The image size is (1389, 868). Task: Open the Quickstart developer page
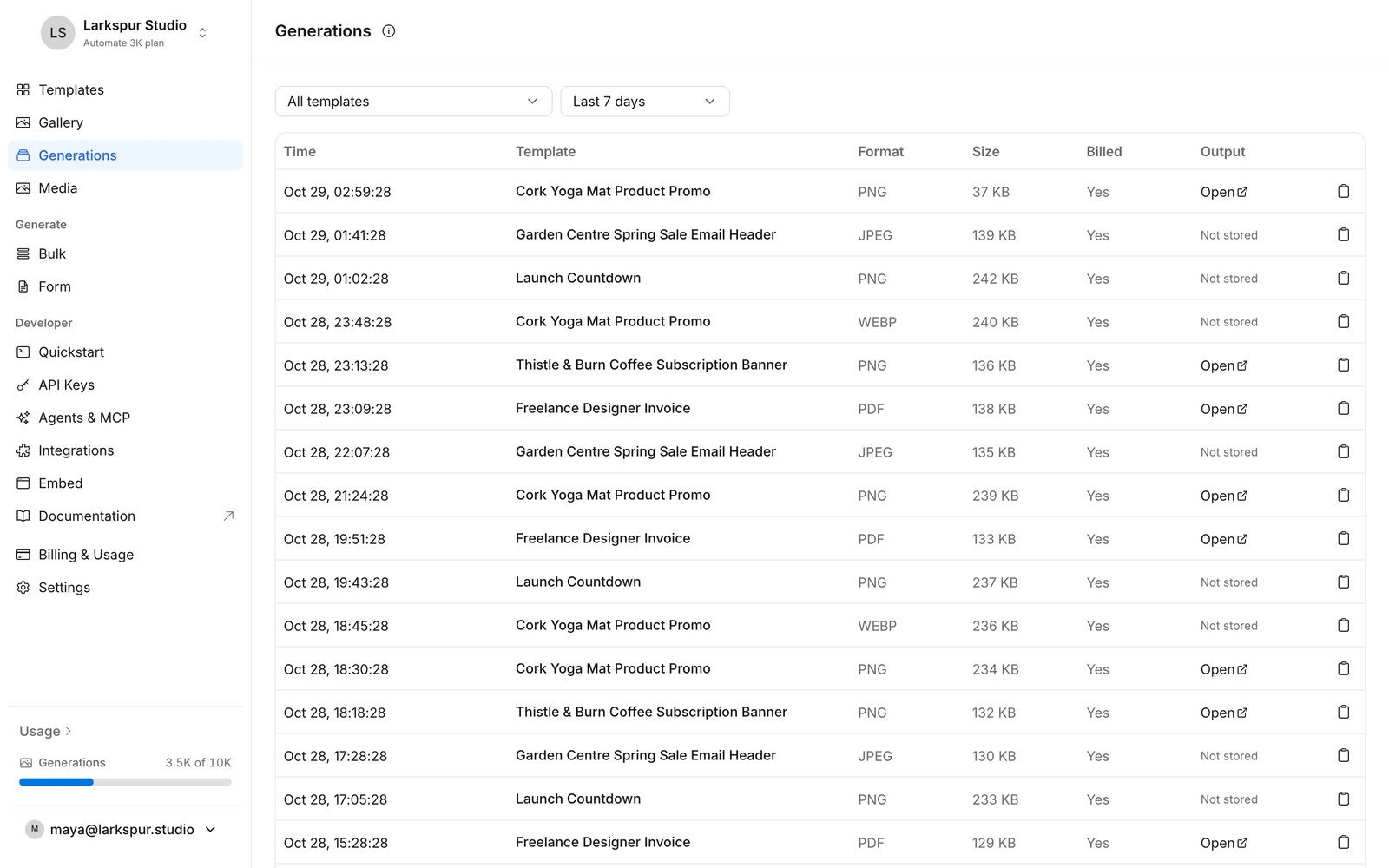[x=125, y=352]
